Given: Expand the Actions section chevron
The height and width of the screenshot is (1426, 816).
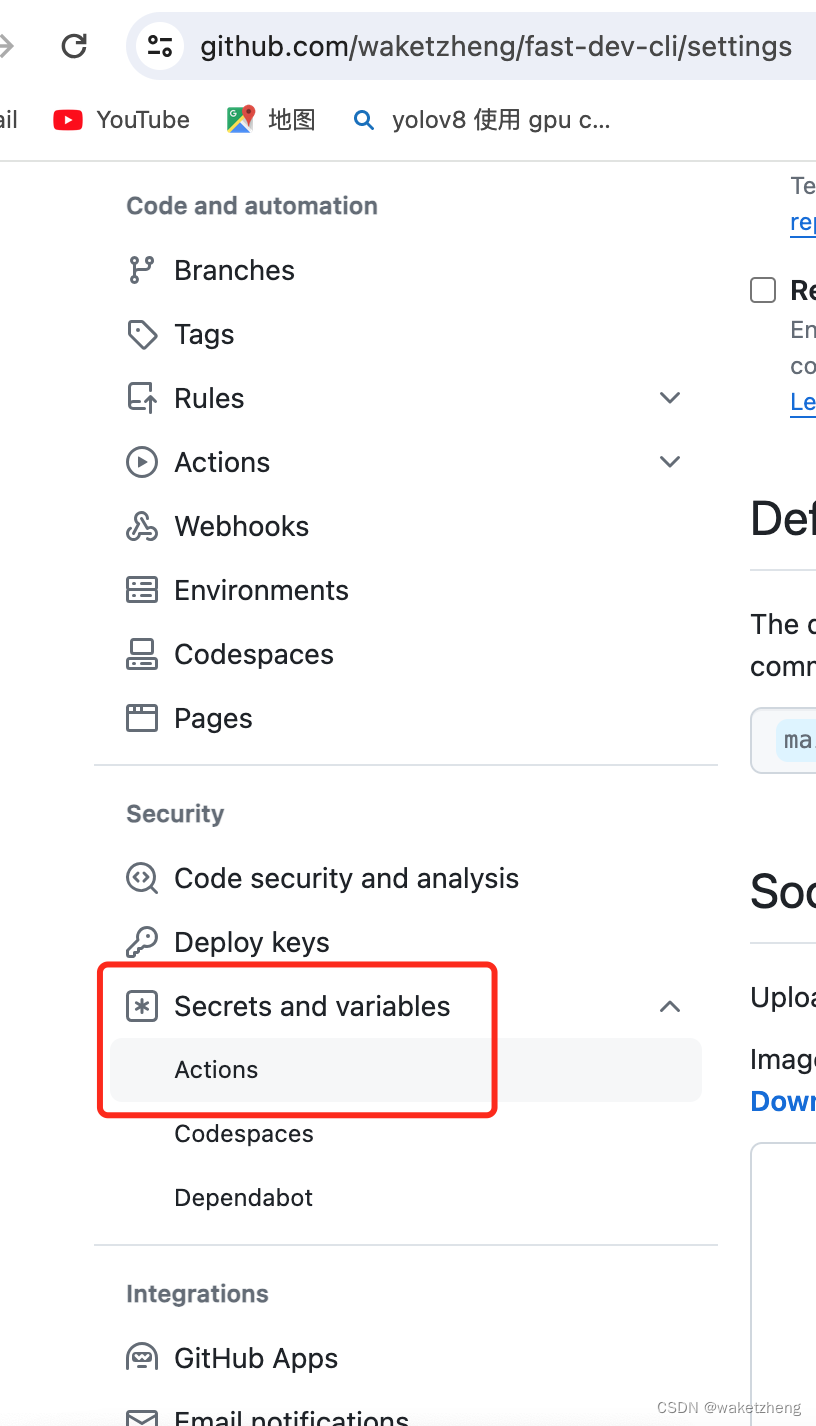Looking at the screenshot, I should [x=670, y=462].
